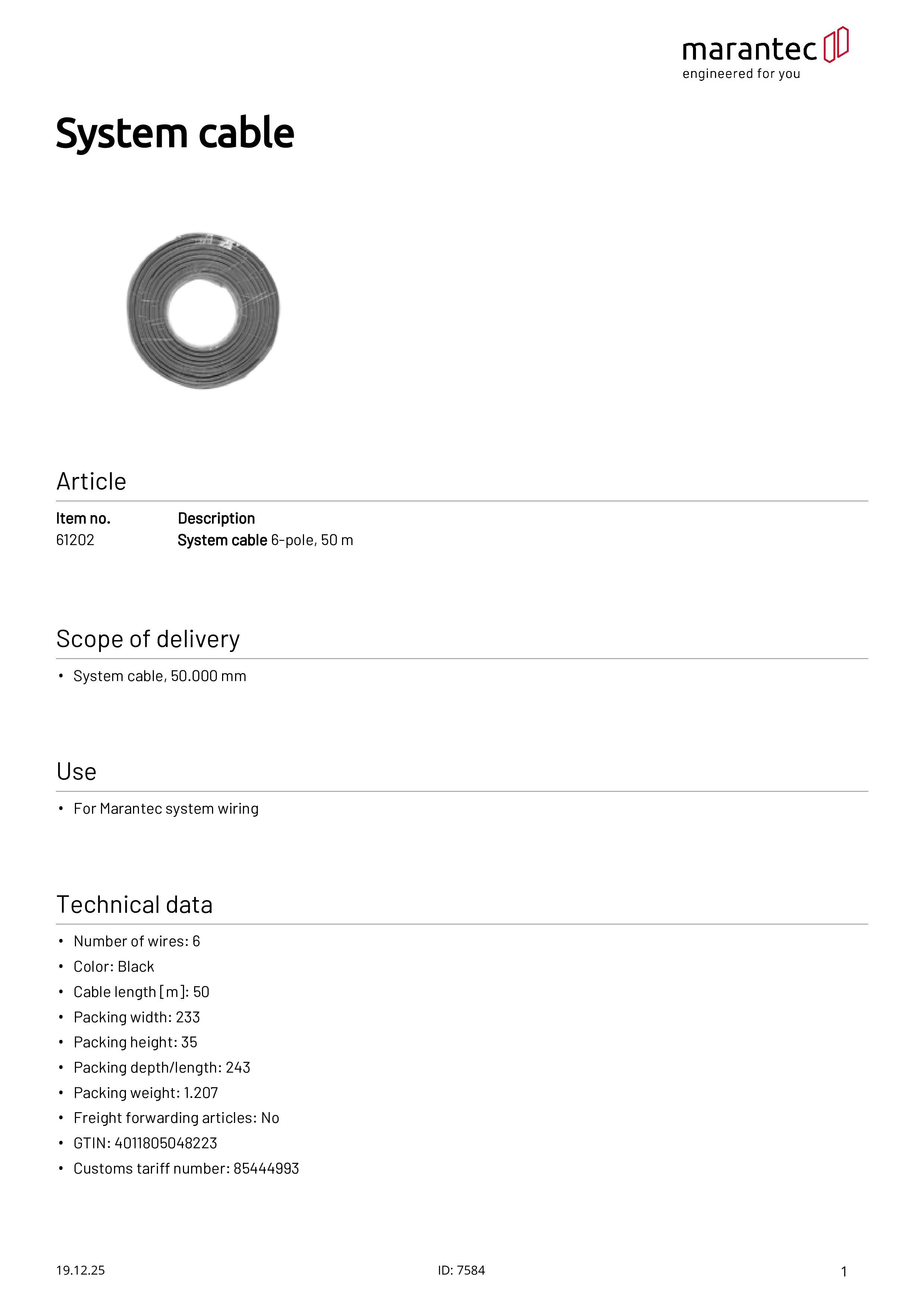Click item number 61202
Screen dimensions: 924x1307
[x=75, y=540]
